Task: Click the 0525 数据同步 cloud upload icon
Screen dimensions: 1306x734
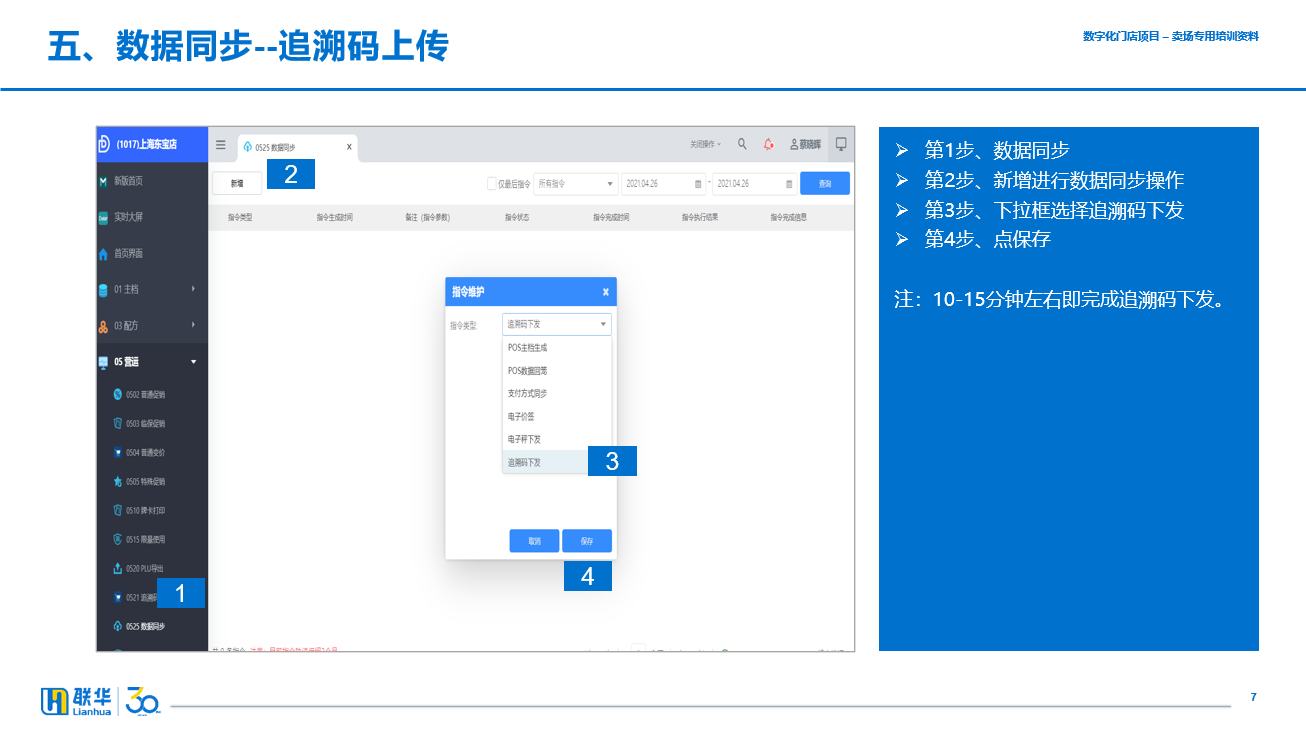Action: click(x=118, y=626)
